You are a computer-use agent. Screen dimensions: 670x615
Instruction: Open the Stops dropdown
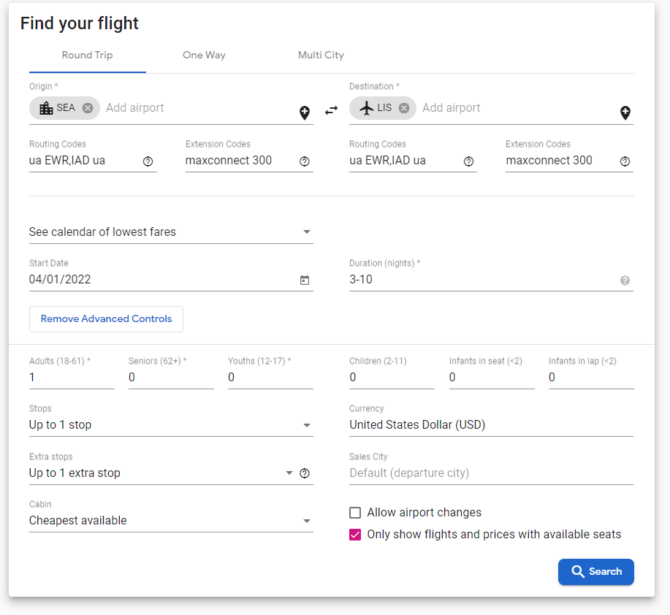171,425
